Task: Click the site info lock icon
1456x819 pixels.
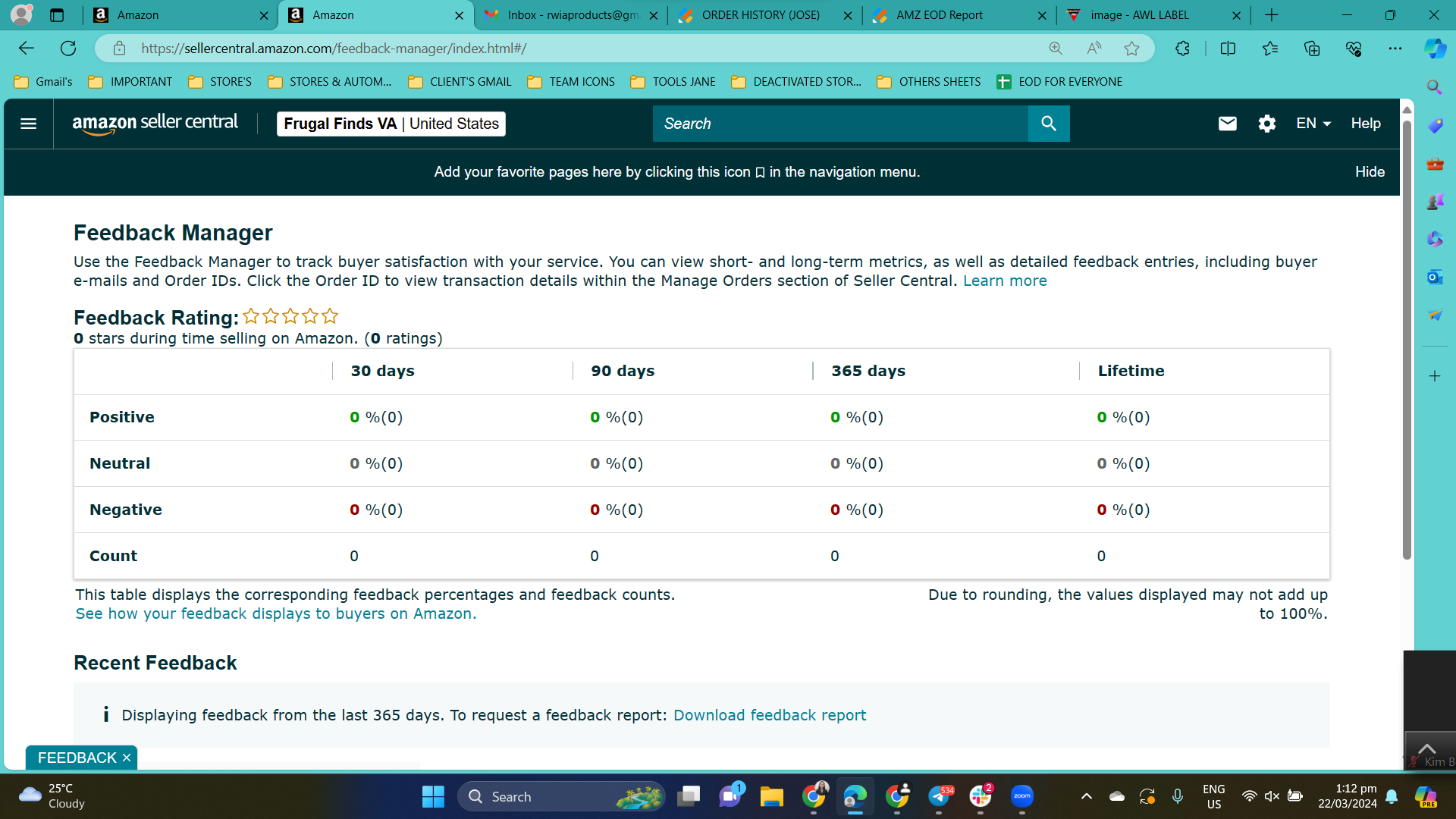Action: 119,49
